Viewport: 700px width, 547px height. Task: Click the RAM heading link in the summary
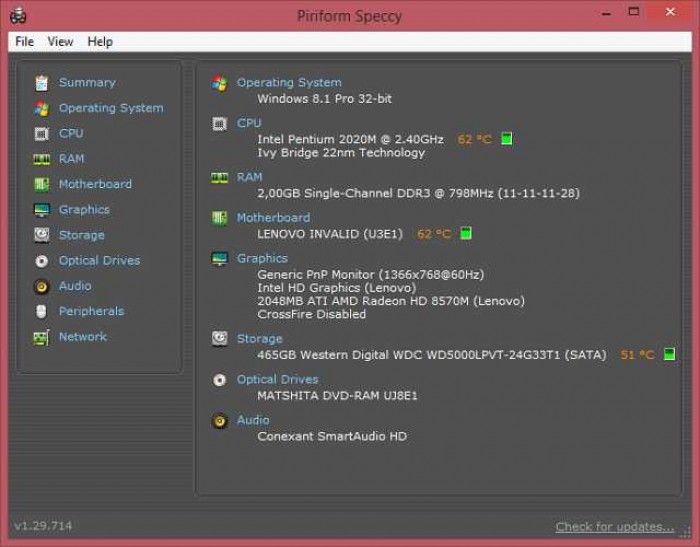click(249, 177)
